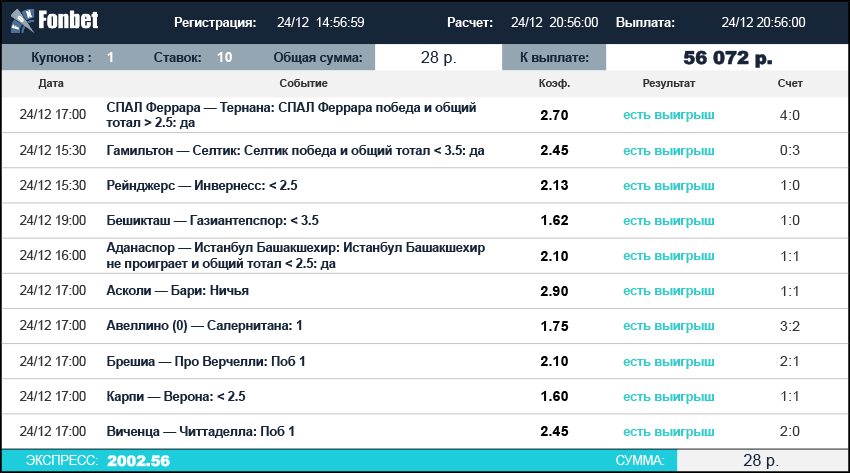Click the date 24/12 19:00 of Бешикташ row

click(x=53, y=221)
